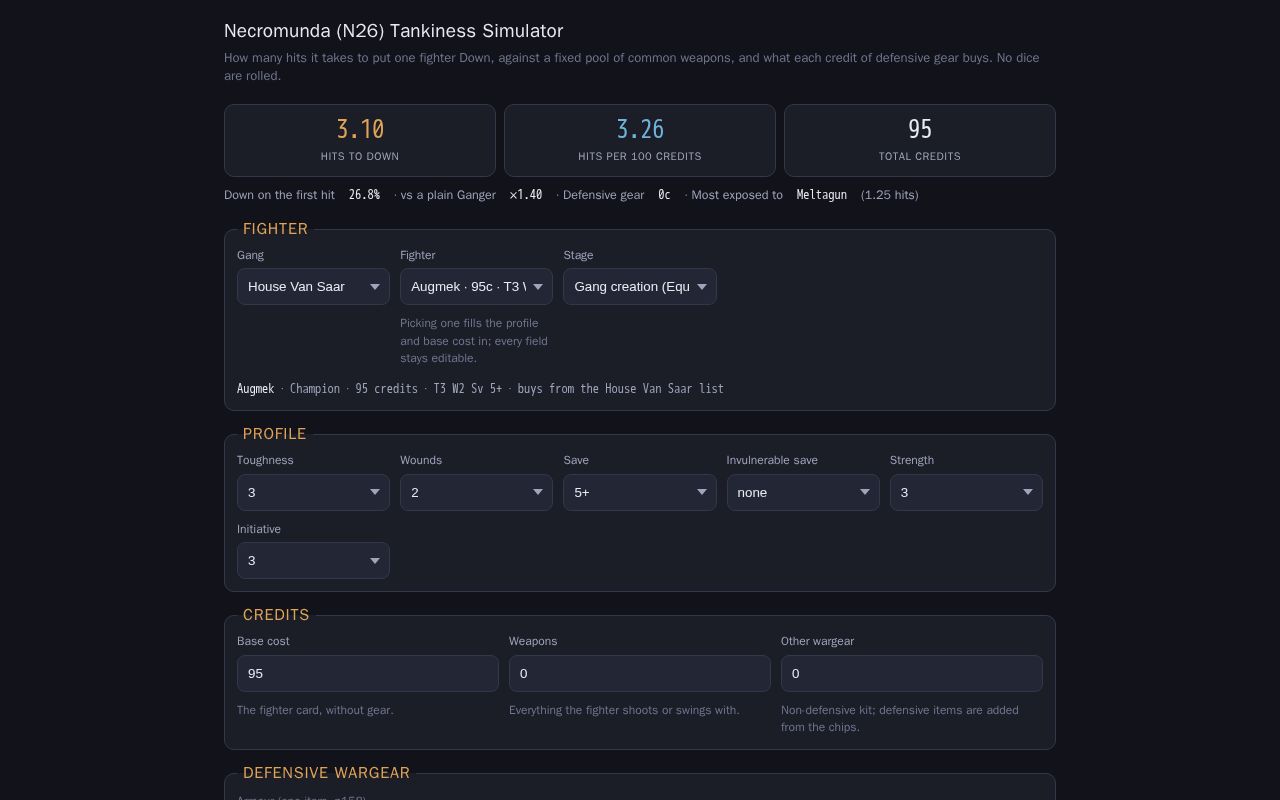Click the CREDITS section heading
The width and height of the screenshot is (1280, 800).
[x=276, y=615]
